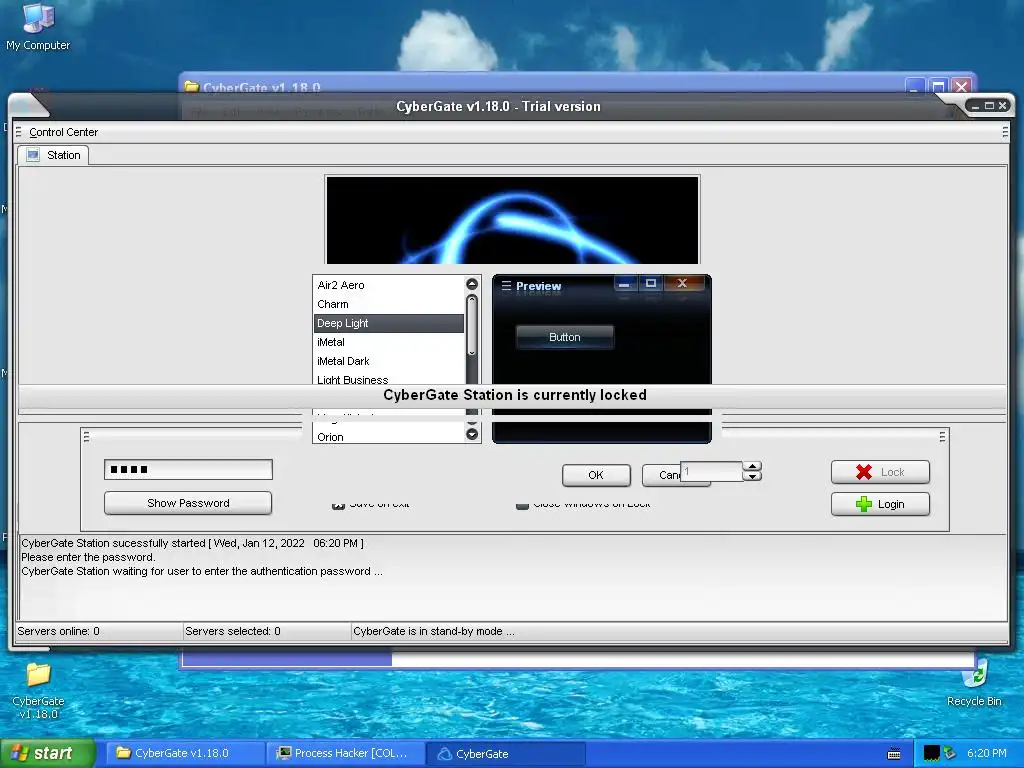Click the Station sucessfully started log line
Image resolution: width=1024 pixels, height=768 pixels.
(192, 543)
